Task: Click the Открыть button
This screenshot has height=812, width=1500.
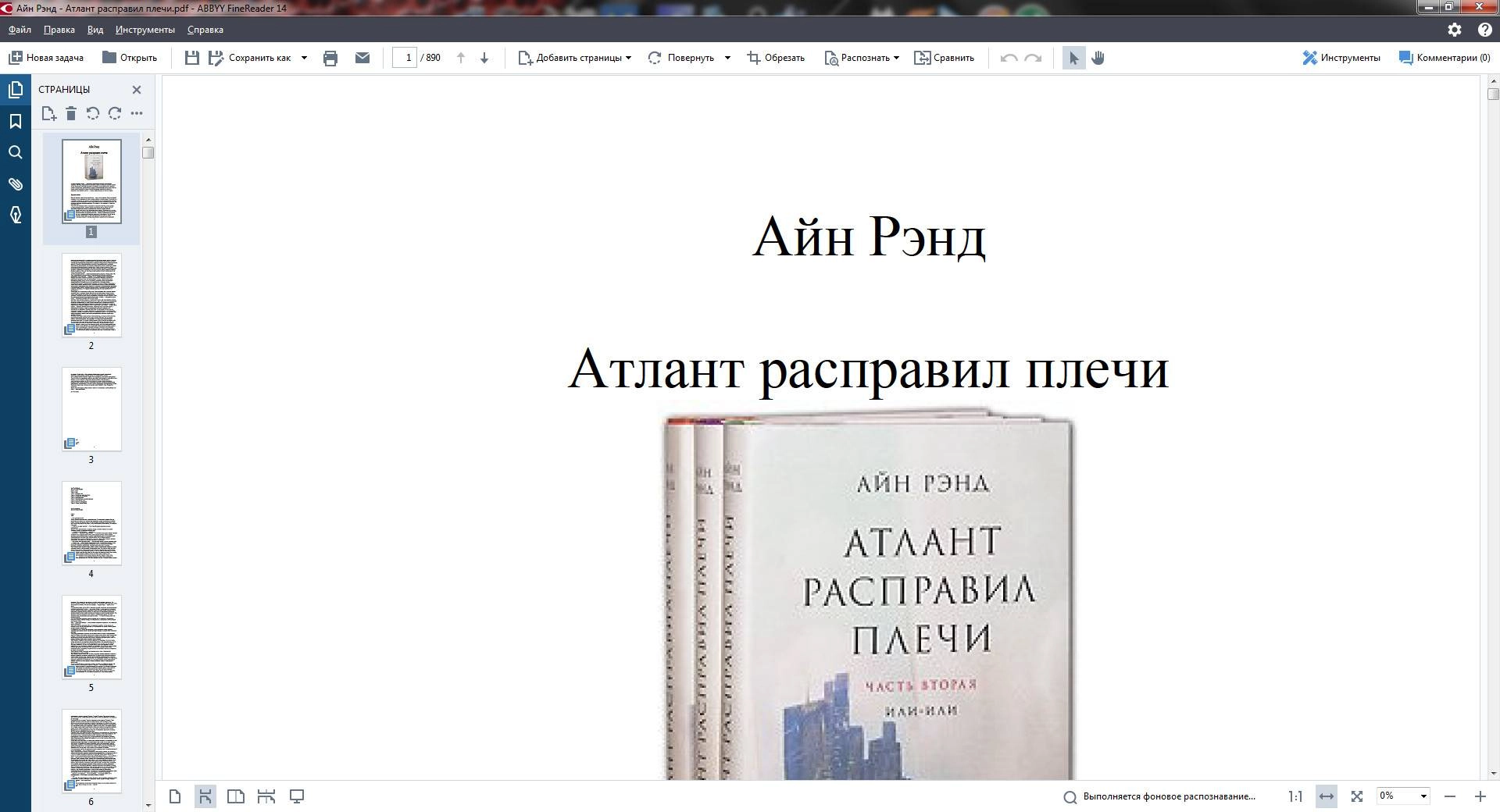Action: tap(130, 58)
